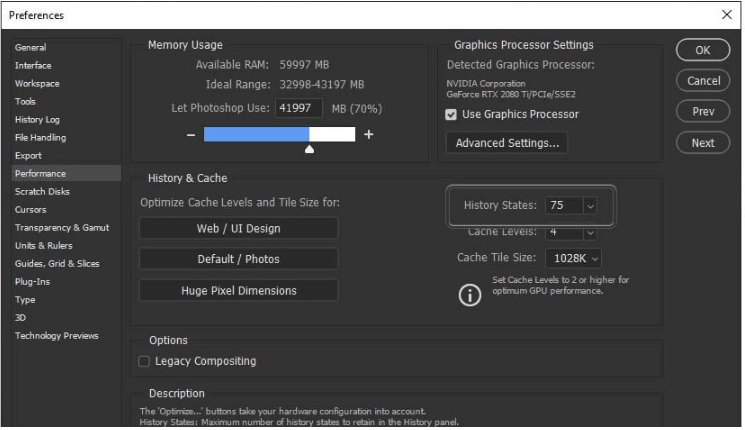The height and width of the screenshot is (430, 745).
Task: Open the Interface preferences category
Action: (33, 66)
